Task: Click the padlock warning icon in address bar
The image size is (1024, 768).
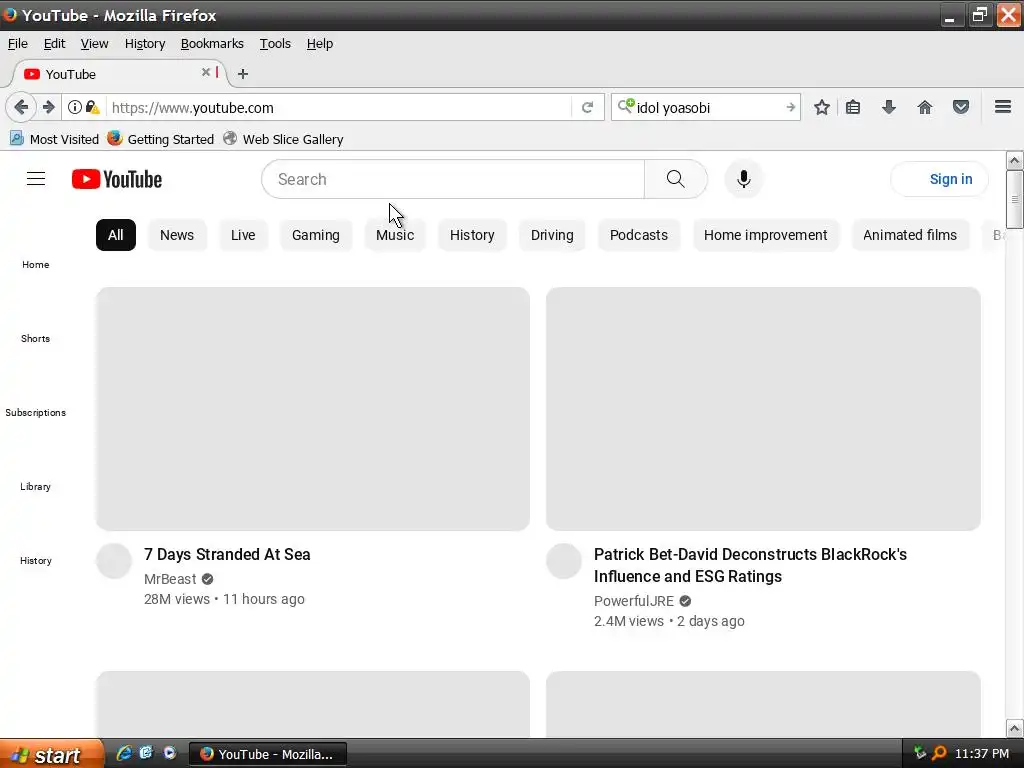Action: pyautogui.click(x=93, y=107)
